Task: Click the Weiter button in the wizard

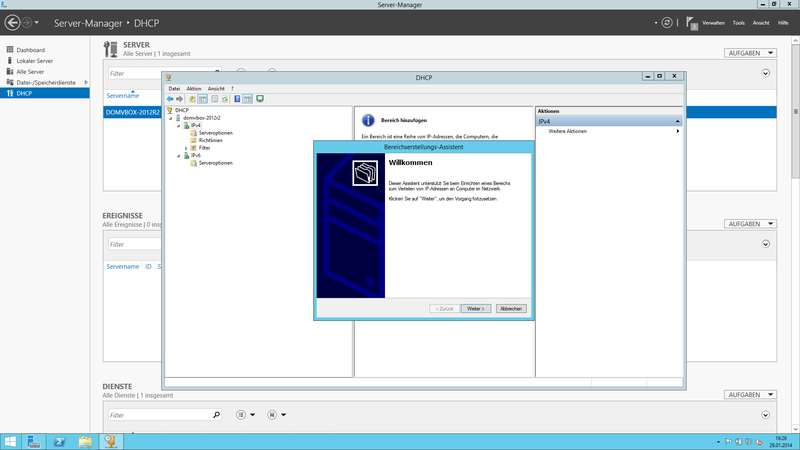Action: pos(475,308)
